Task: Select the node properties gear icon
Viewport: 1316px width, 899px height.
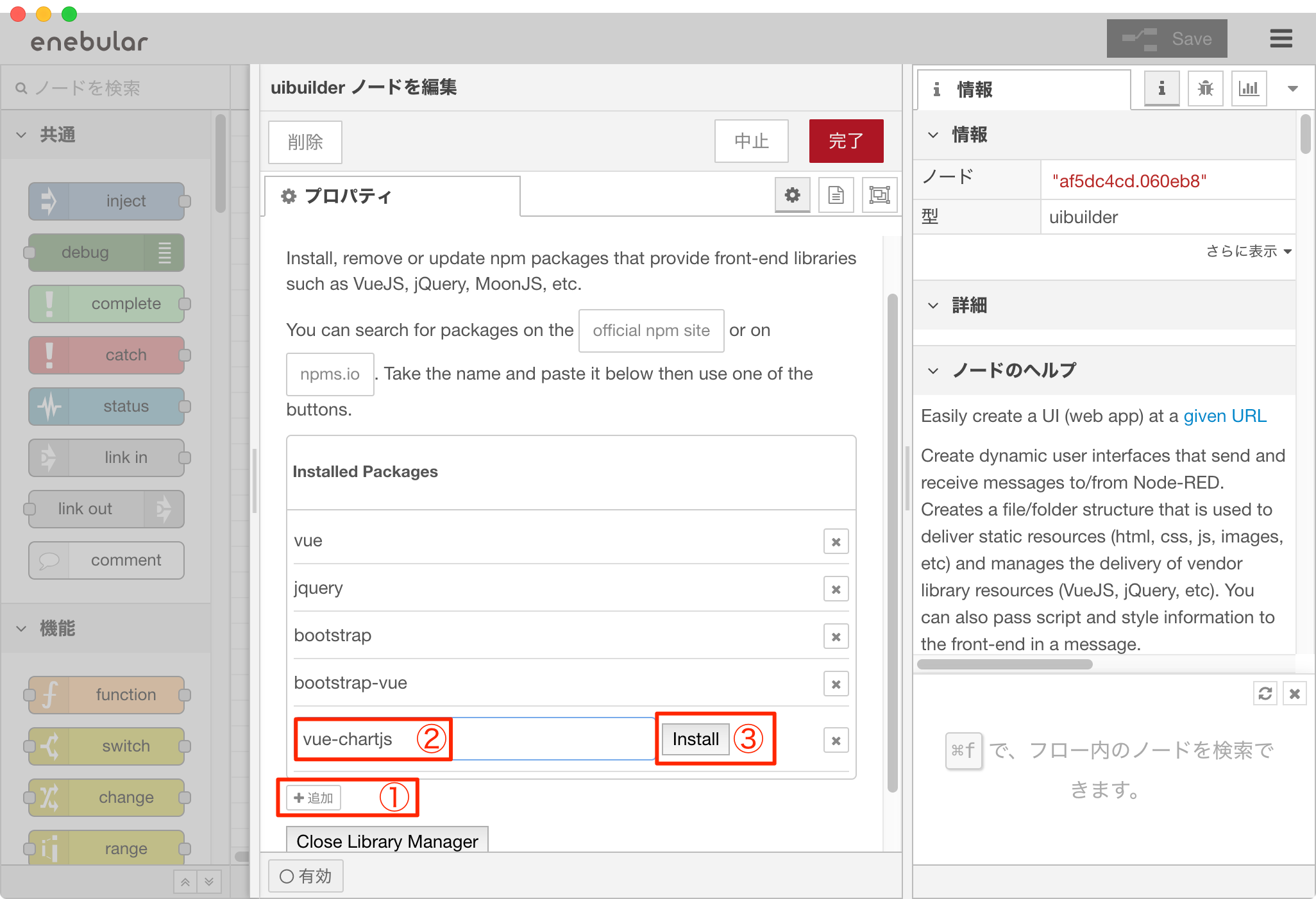Action: 793,195
